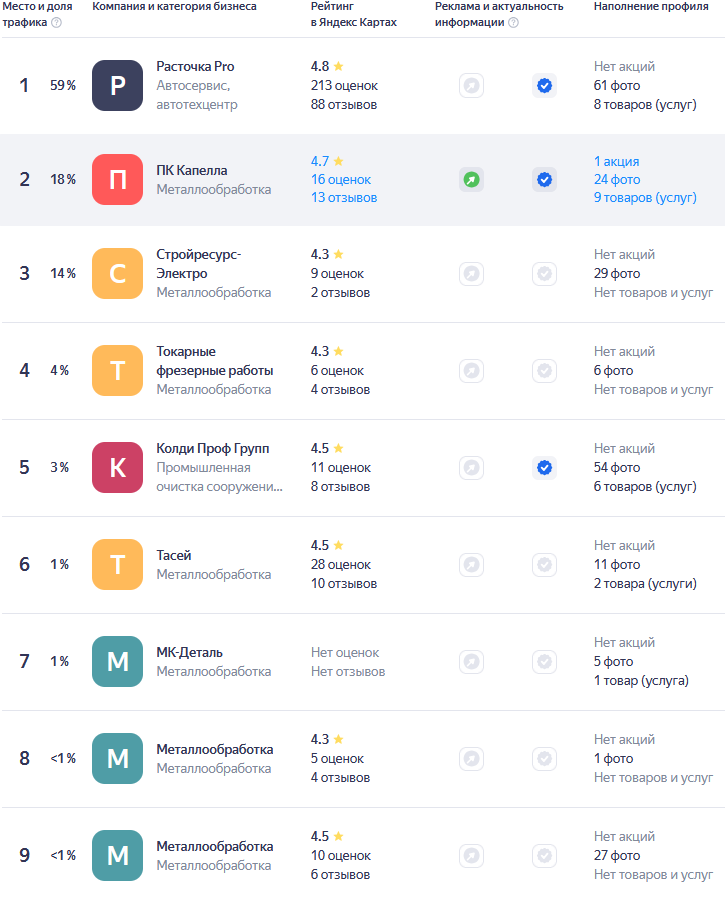Click the verified checkmark badge for Расточка Pro

coord(544,86)
